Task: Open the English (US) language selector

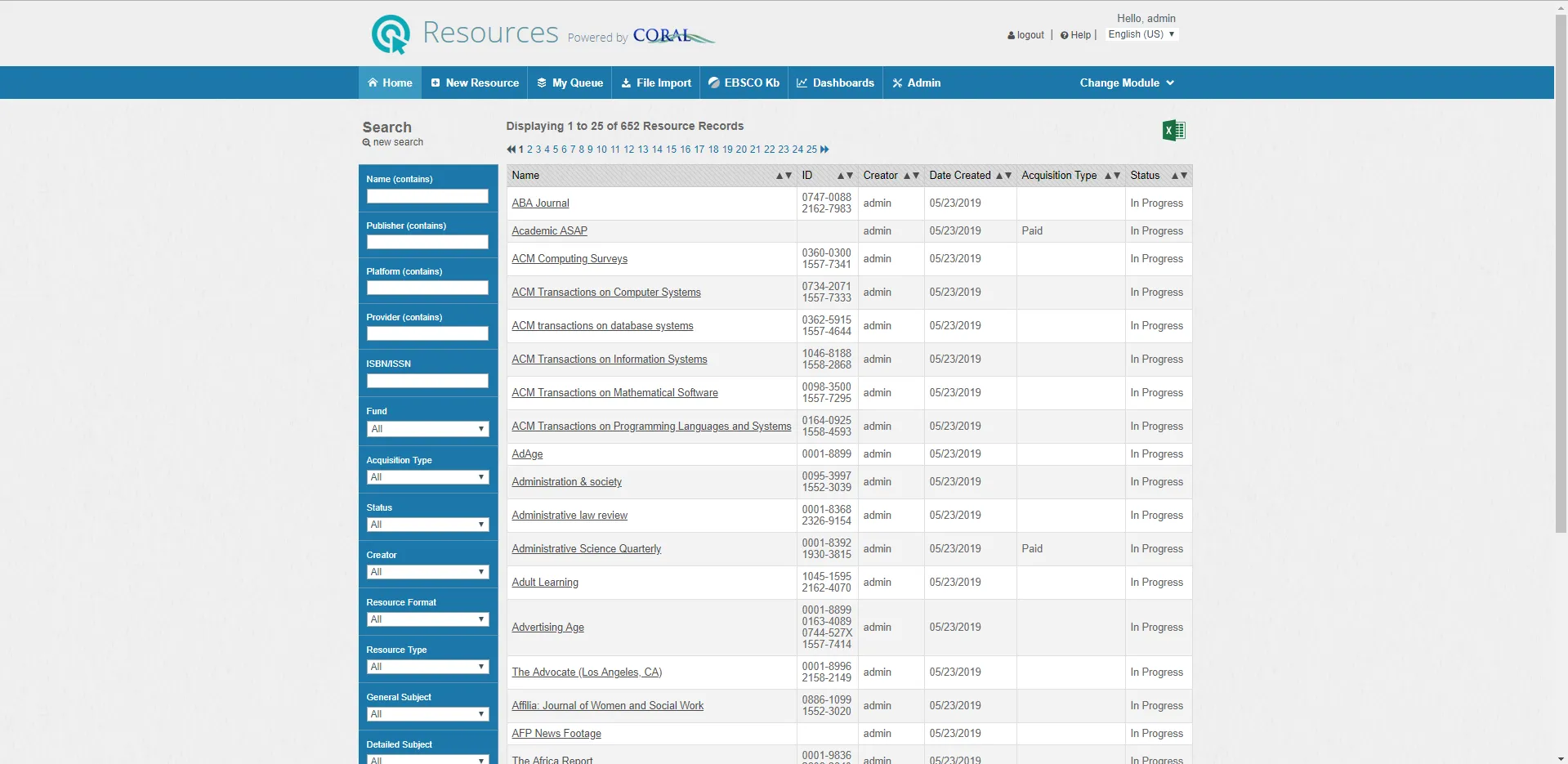Action: click(1141, 34)
